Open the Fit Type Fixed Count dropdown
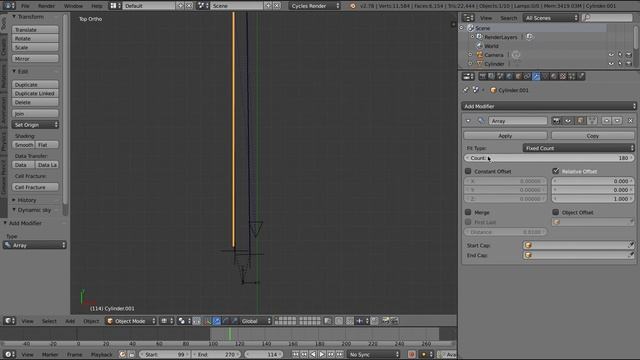Viewport: 640px width, 360px height. (x=579, y=148)
